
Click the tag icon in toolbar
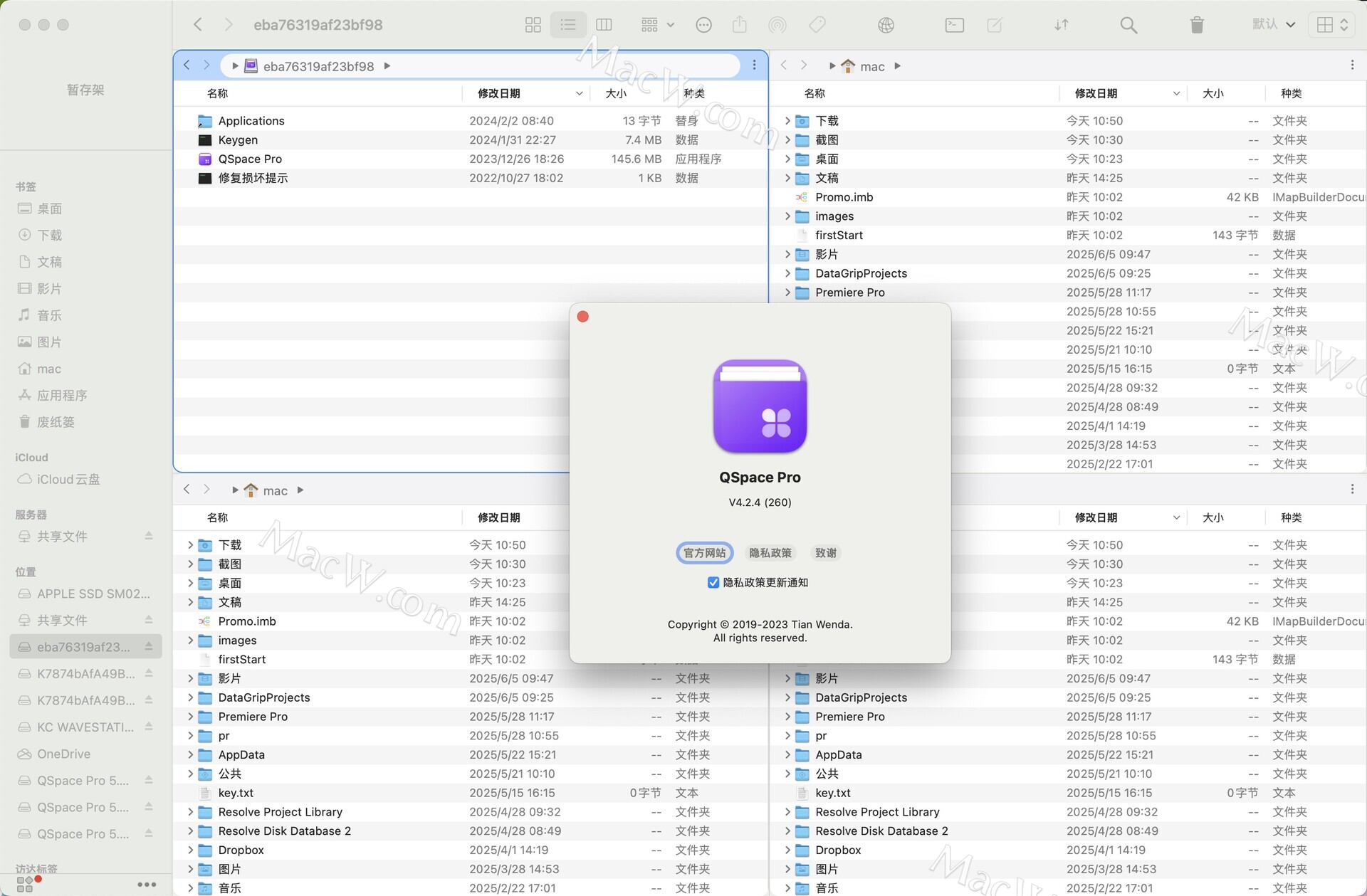(x=817, y=25)
